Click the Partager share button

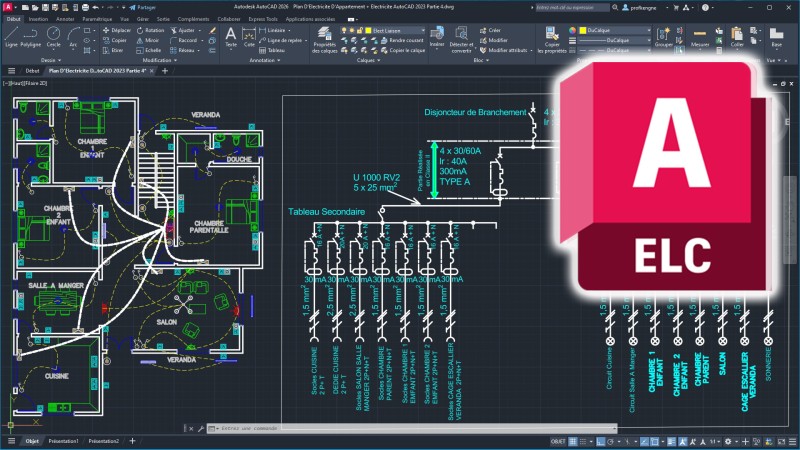142,8
